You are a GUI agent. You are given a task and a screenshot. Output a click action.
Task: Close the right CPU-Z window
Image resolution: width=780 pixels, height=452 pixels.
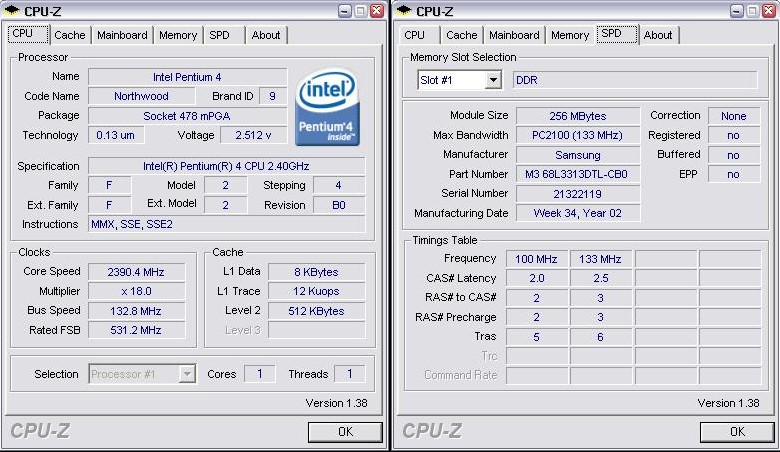[770, 11]
